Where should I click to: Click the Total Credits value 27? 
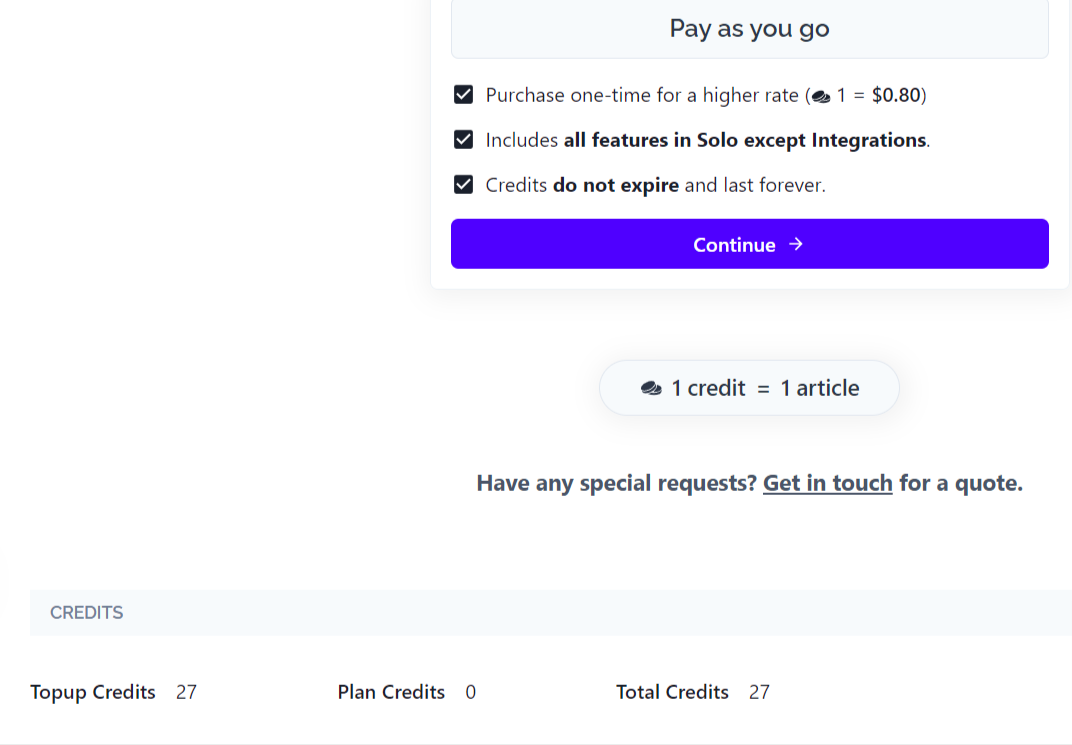[x=759, y=692]
